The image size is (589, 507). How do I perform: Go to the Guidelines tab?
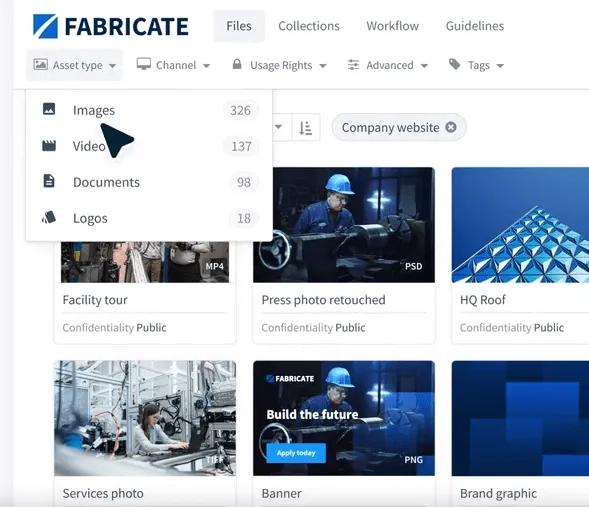(x=475, y=26)
